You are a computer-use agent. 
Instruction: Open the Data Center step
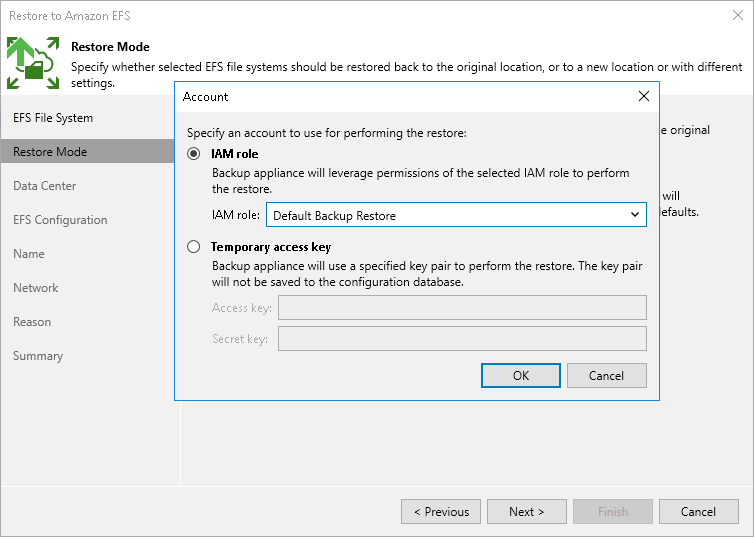click(x=45, y=186)
